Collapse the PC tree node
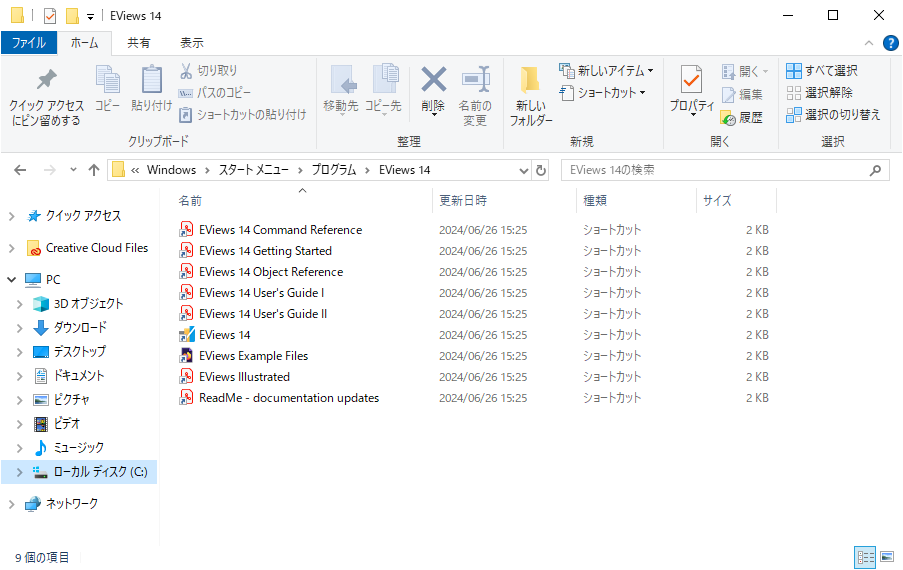This screenshot has width=903, height=570. 12,280
